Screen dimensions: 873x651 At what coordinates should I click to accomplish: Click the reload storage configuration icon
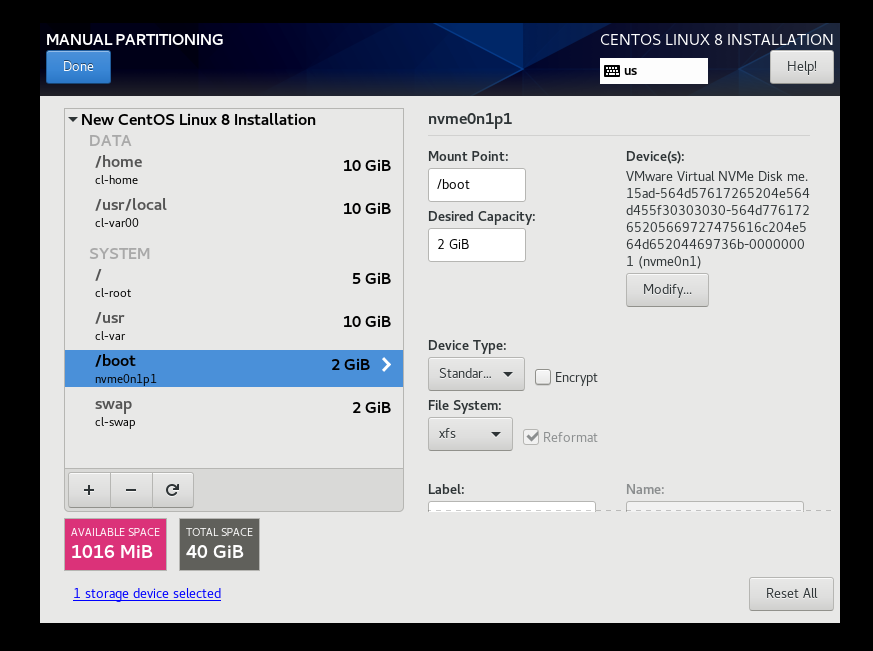(173, 490)
